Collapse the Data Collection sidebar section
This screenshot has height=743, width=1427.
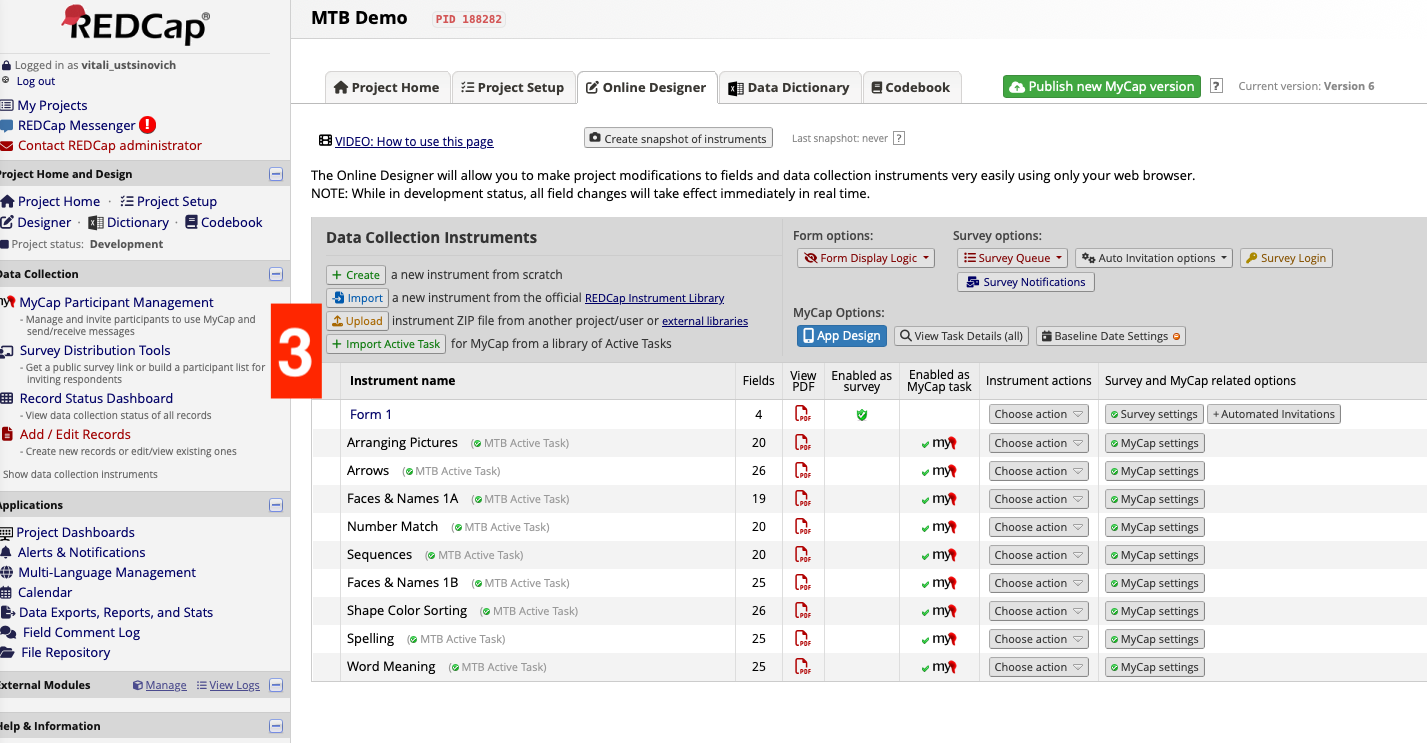(276, 274)
